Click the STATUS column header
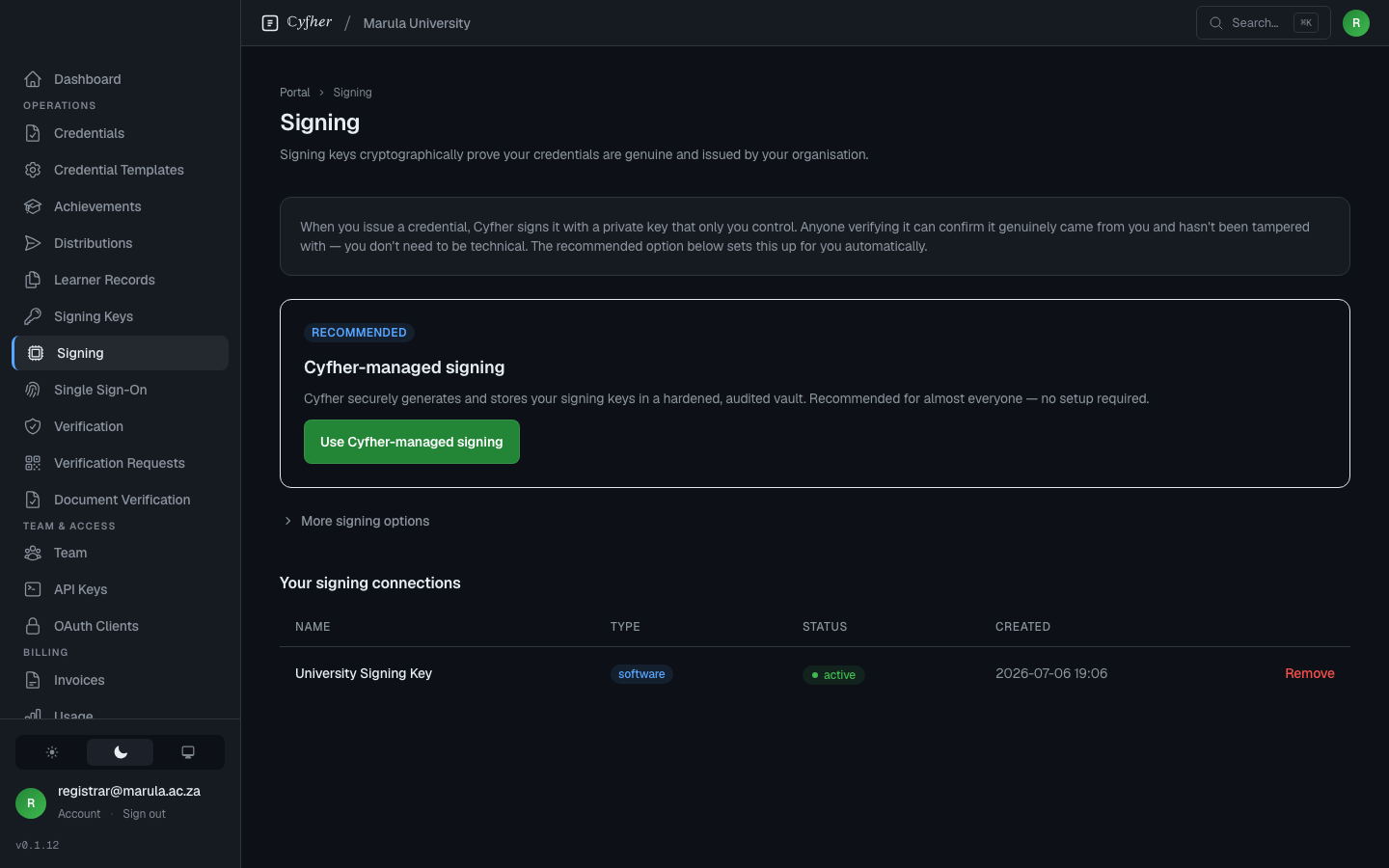Image resolution: width=1389 pixels, height=868 pixels. click(825, 627)
